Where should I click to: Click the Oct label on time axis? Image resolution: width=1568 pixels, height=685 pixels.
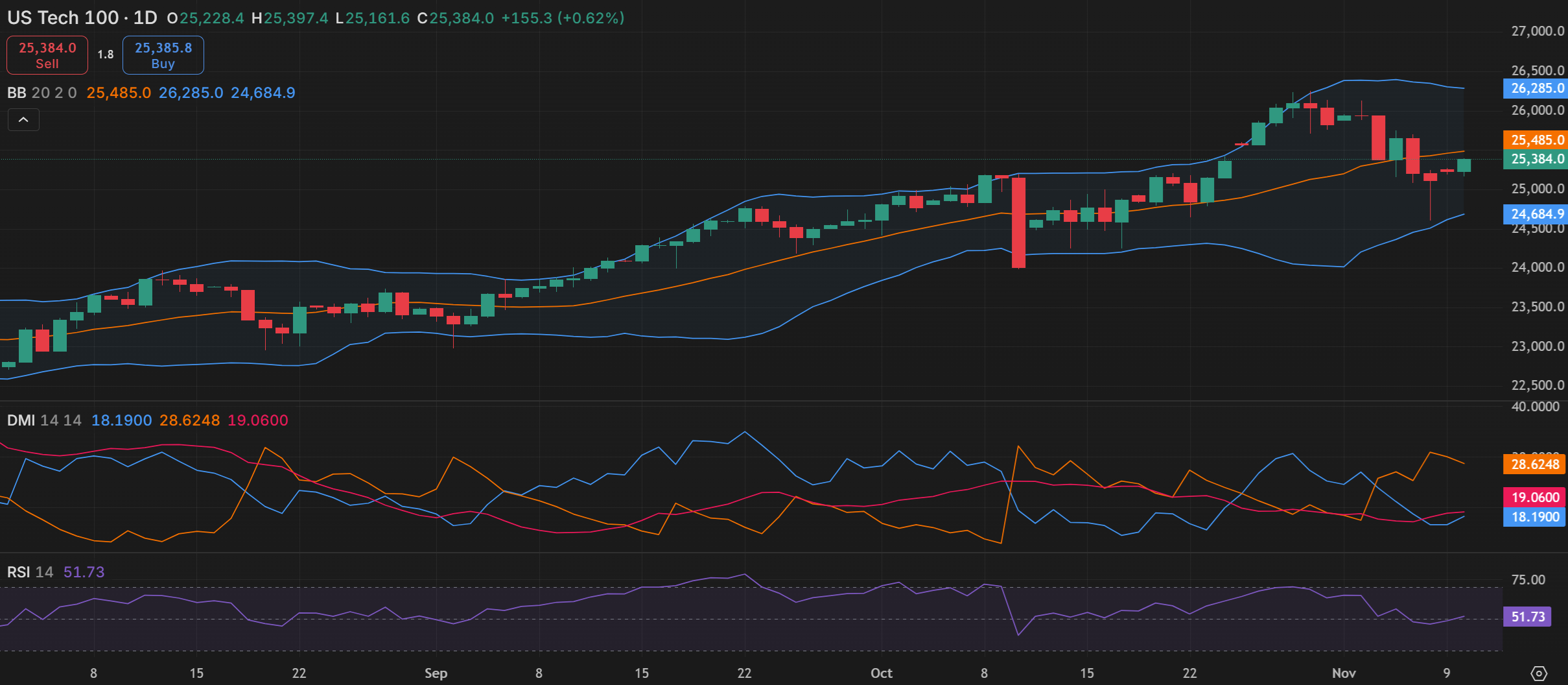[881, 673]
